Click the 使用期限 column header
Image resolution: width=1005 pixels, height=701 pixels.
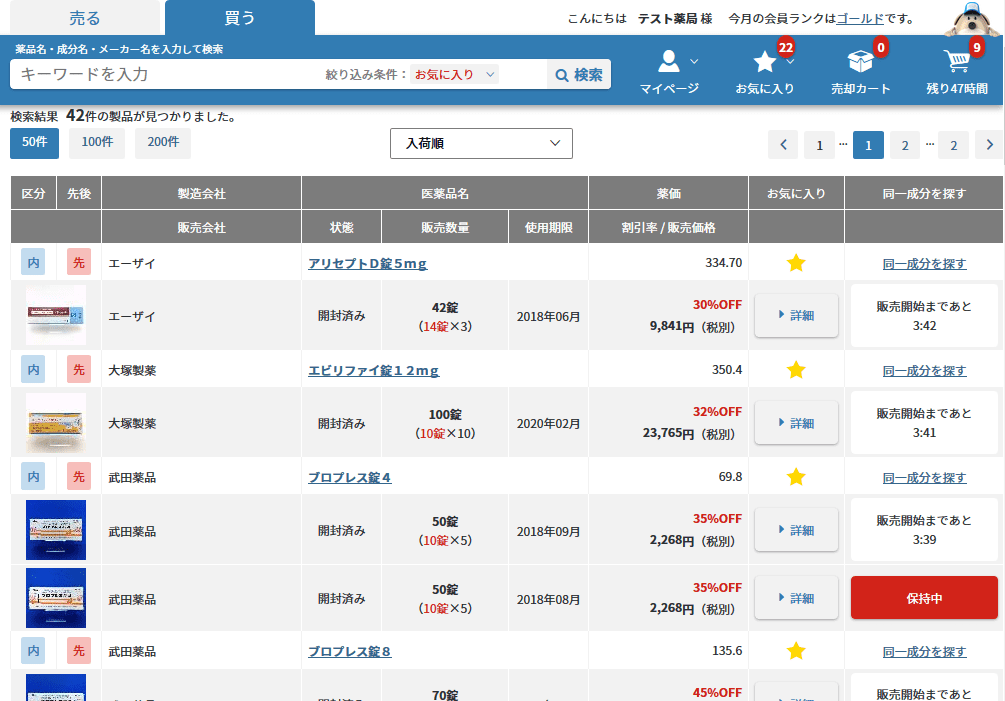click(x=549, y=227)
